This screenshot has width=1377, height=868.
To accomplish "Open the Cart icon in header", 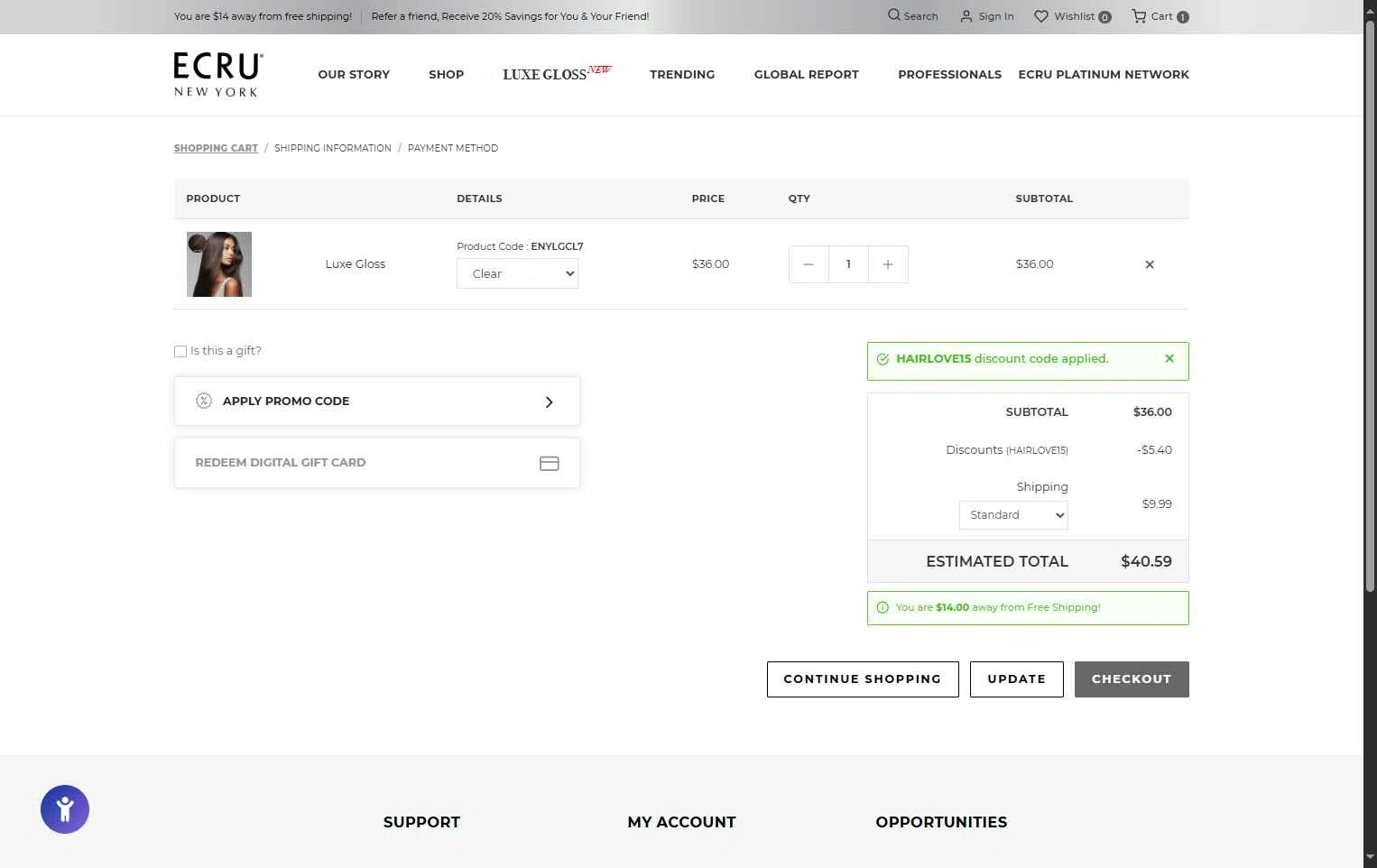I will [x=1139, y=16].
